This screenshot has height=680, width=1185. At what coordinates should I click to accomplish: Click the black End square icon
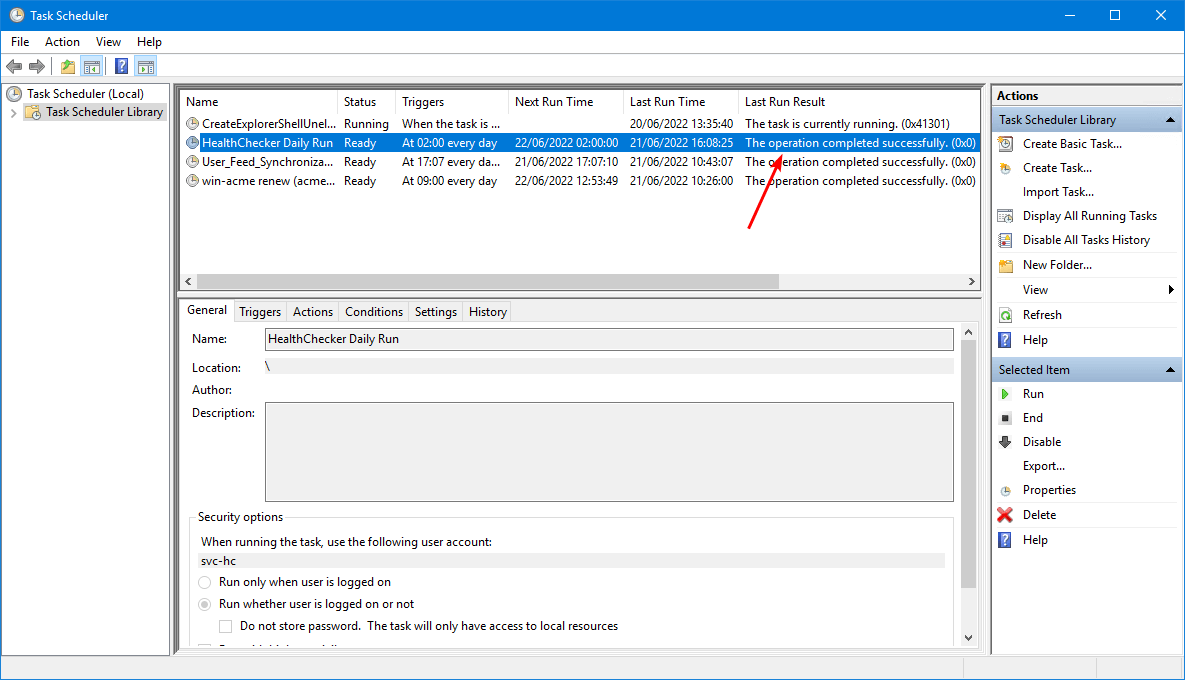pyautogui.click(x=1005, y=418)
